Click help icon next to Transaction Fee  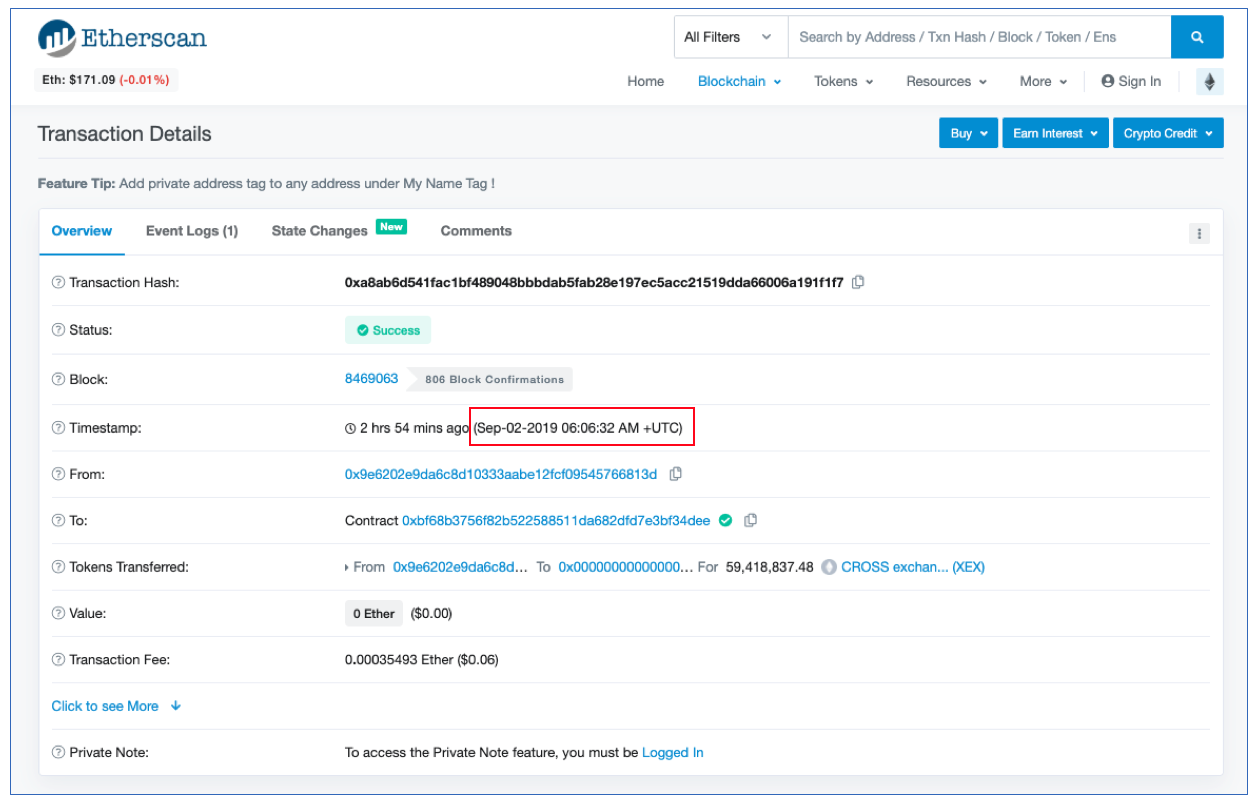[58, 660]
